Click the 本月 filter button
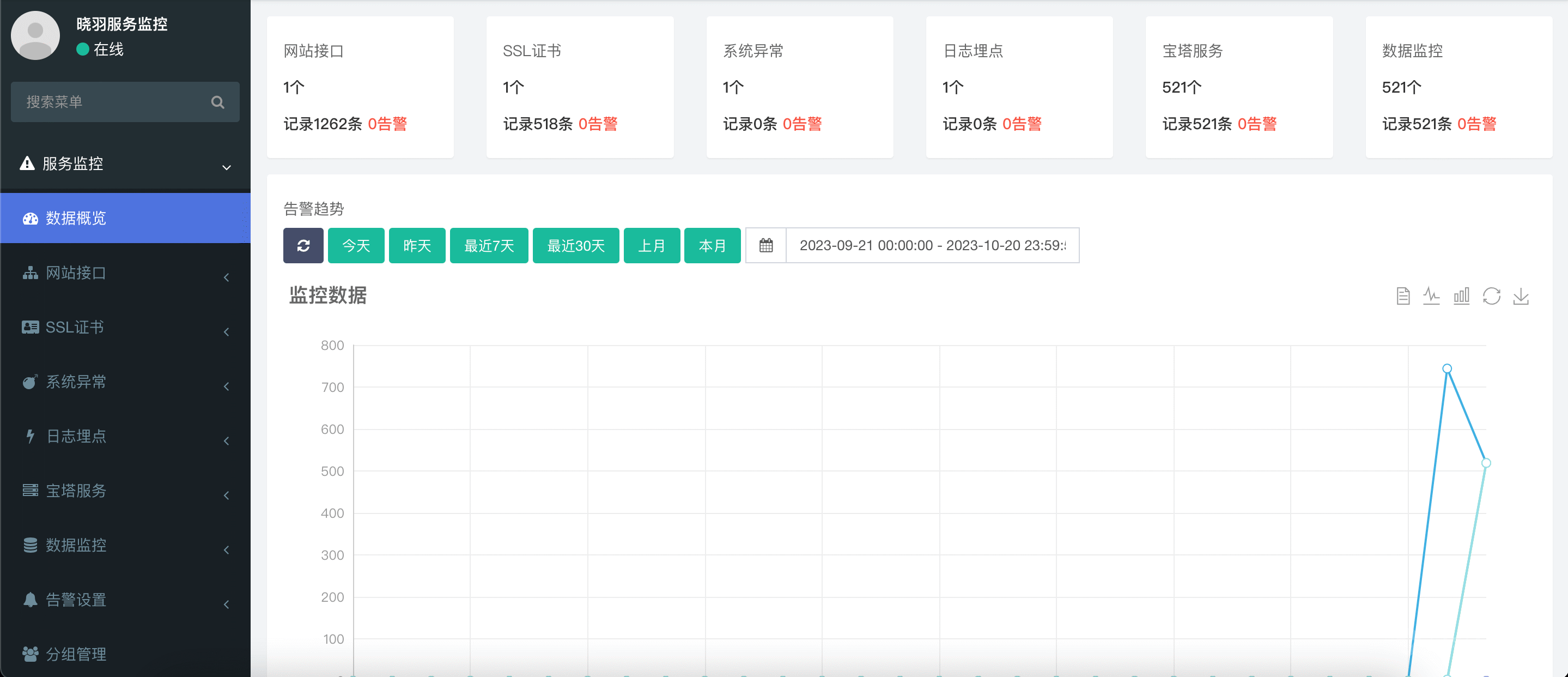 click(x=712, y=245)
